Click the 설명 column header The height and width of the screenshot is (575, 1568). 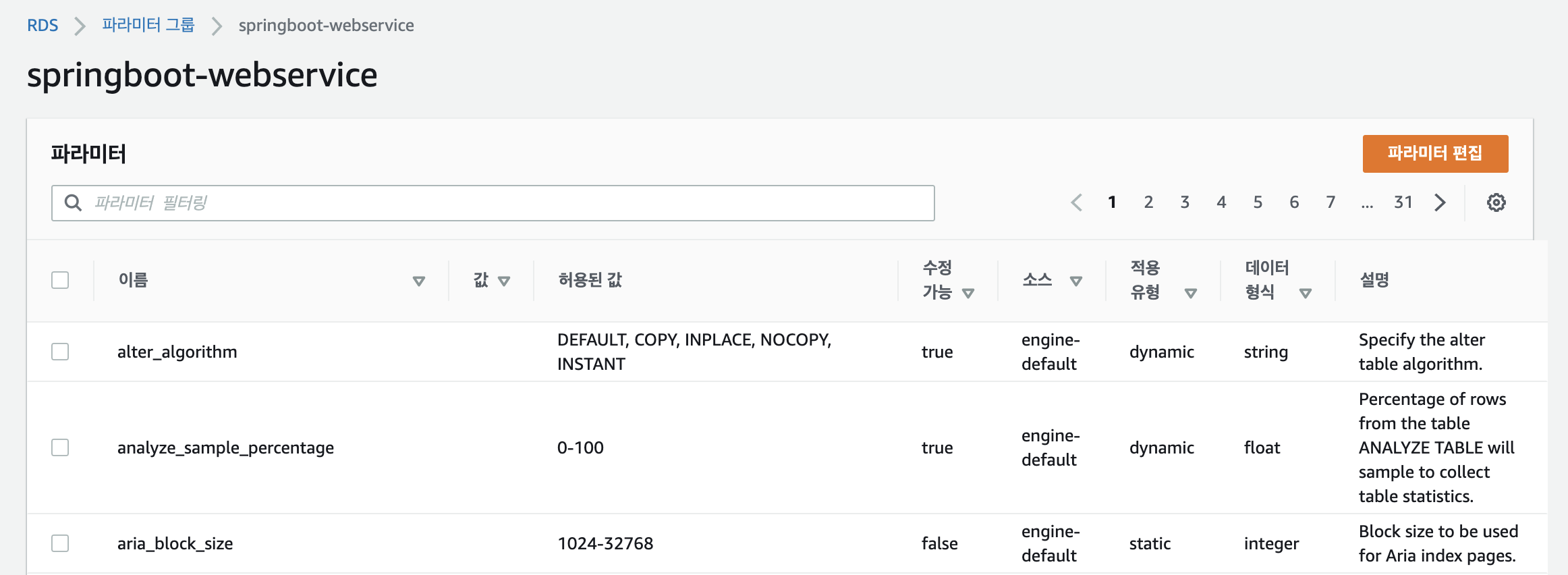coord(1374,280)
